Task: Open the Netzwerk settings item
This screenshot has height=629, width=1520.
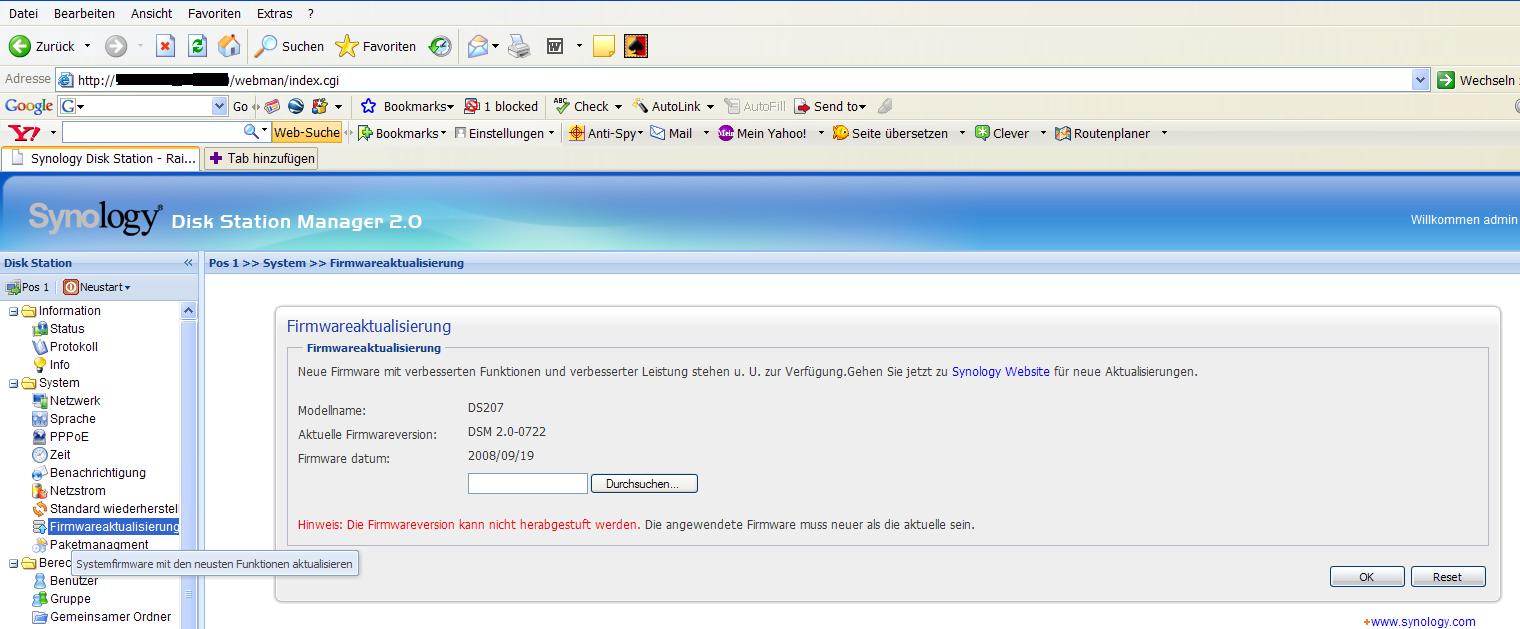Action: coord(75,401)
